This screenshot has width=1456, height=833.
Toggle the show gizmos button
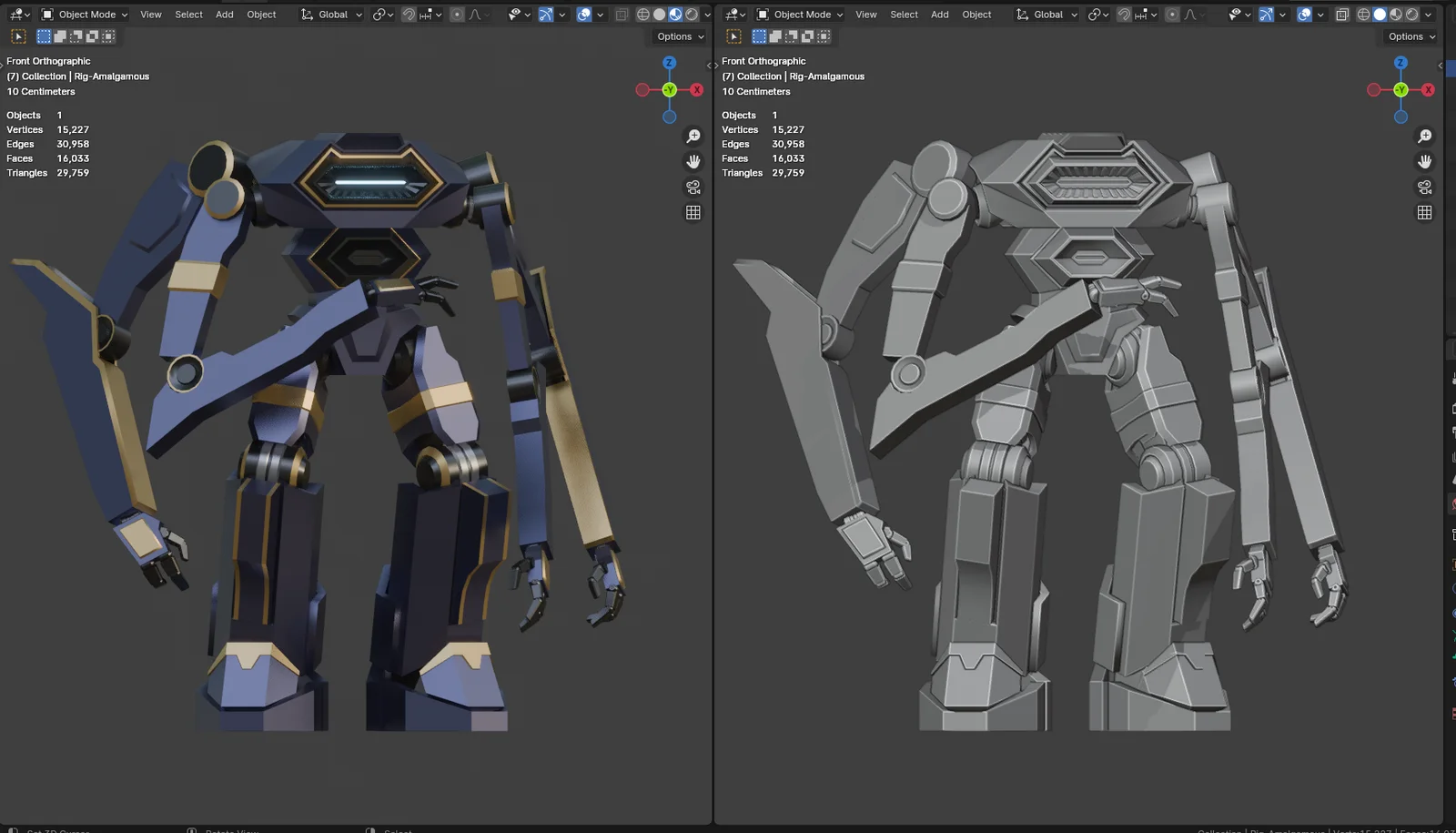click(x=547, y=14)
